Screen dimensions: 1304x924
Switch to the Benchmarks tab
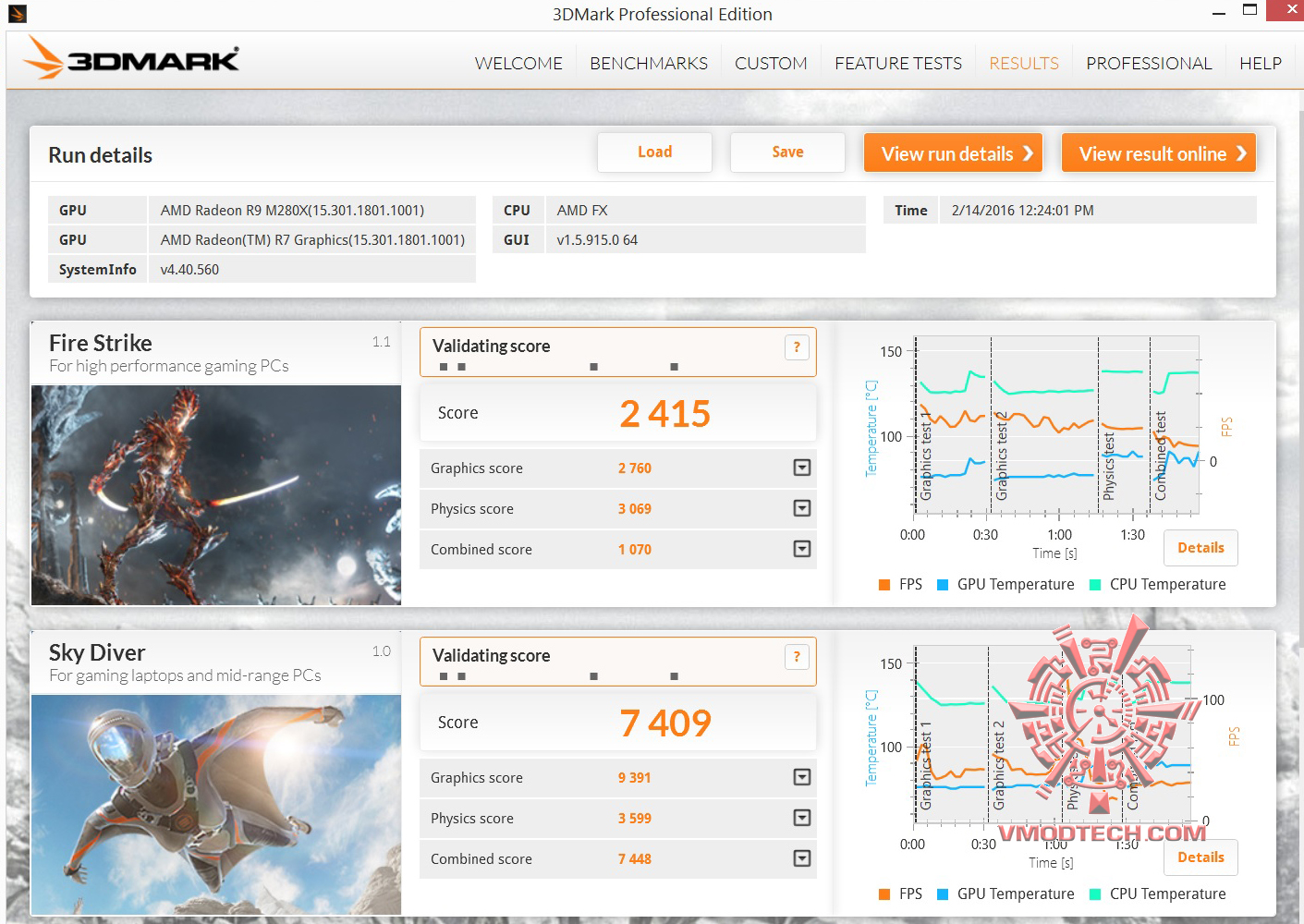click(649, 63)
